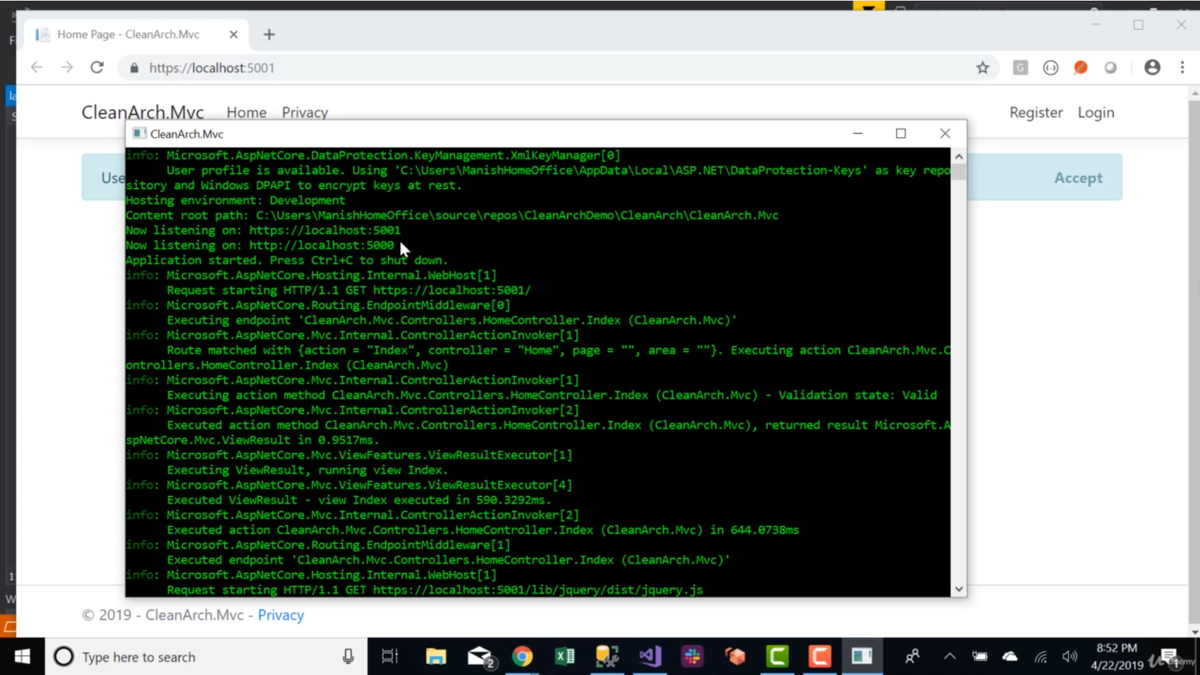Switch to the console app taskbar icon
This screenshot has height=675, width=1200.
pyautogui.click(x=862, y=657)
